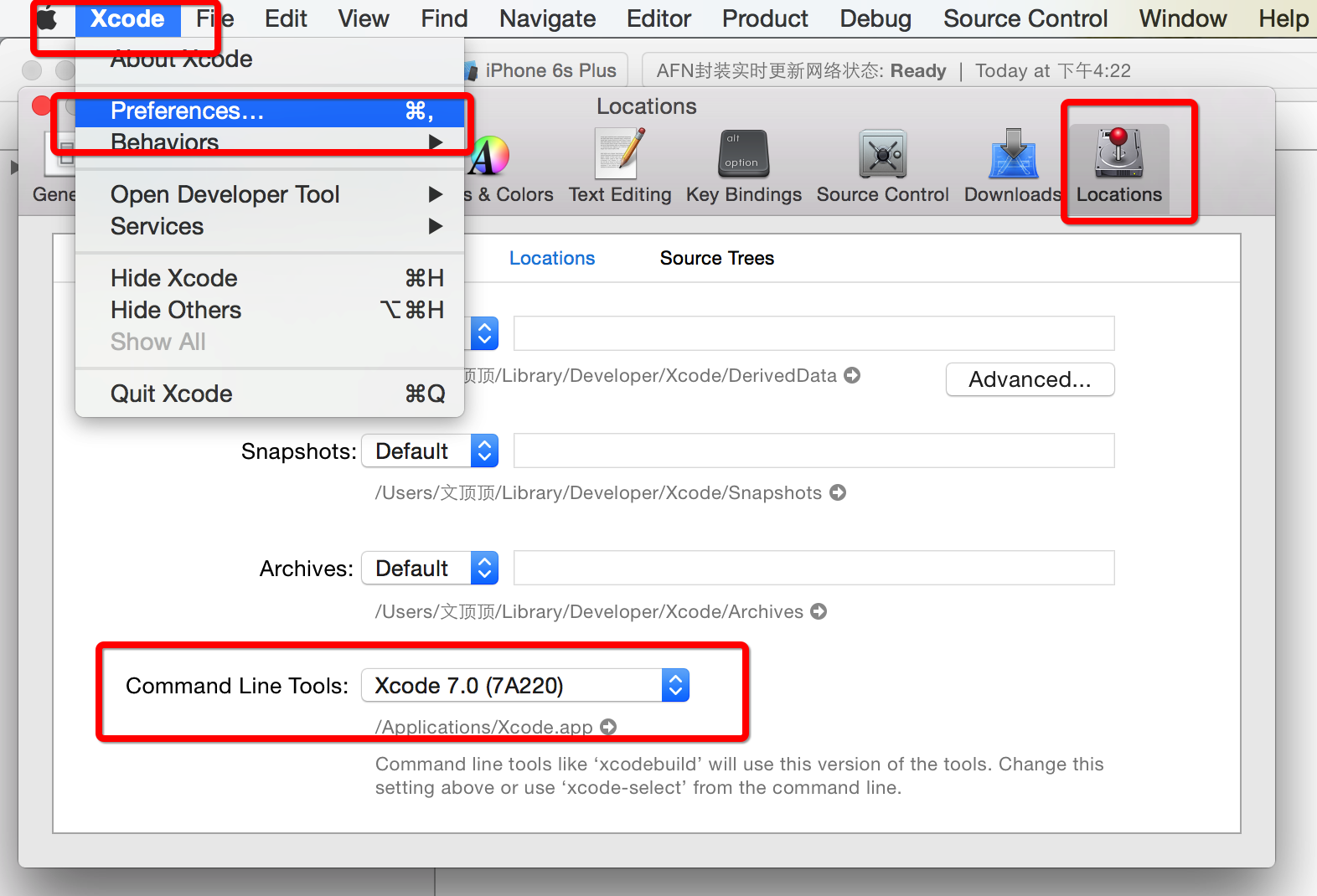1317x896 pixels.
Task: Choose About Xcode from the menu
Action: click(x=269, y=59)
